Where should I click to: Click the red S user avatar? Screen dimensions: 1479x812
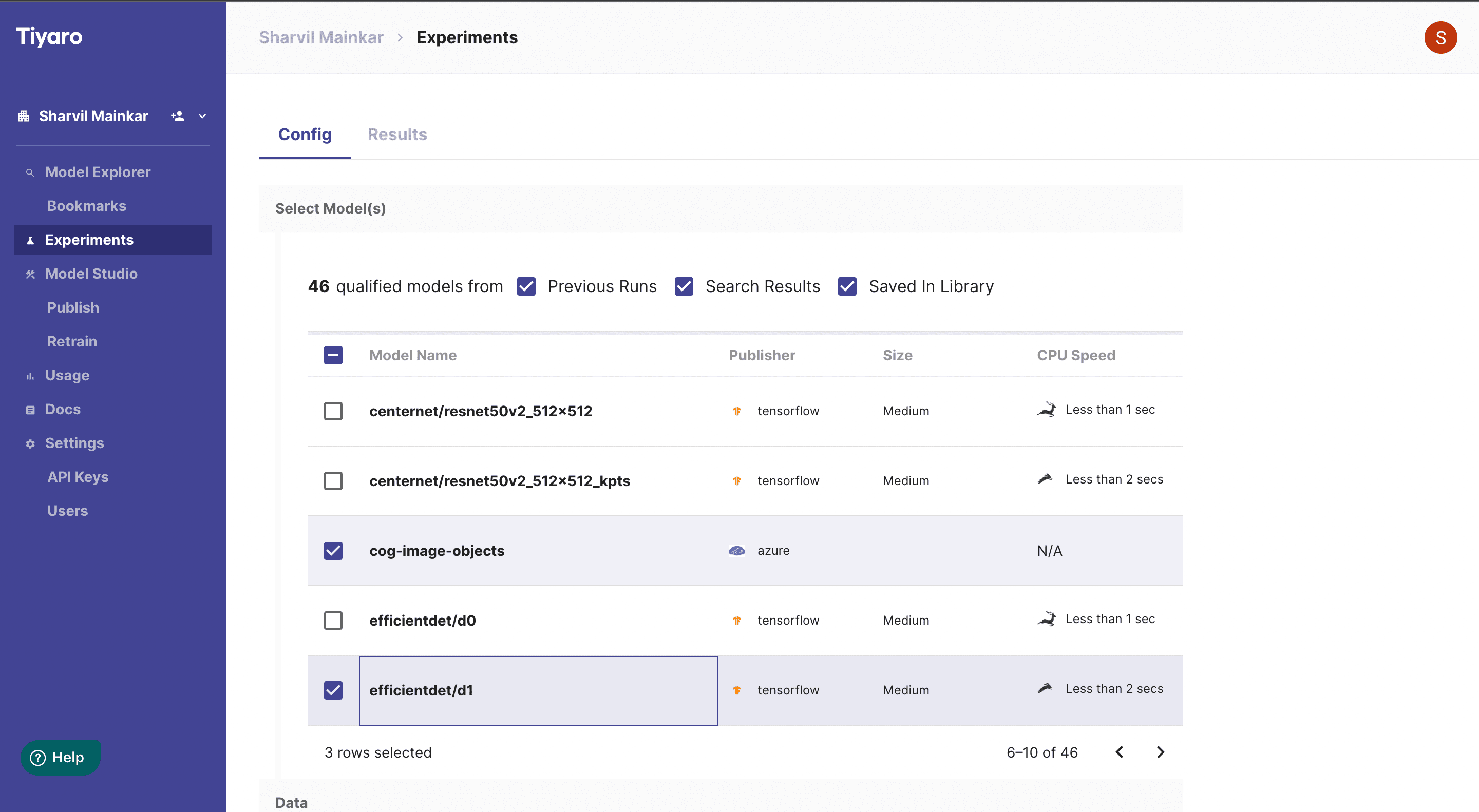click(x=1440, y=38)
